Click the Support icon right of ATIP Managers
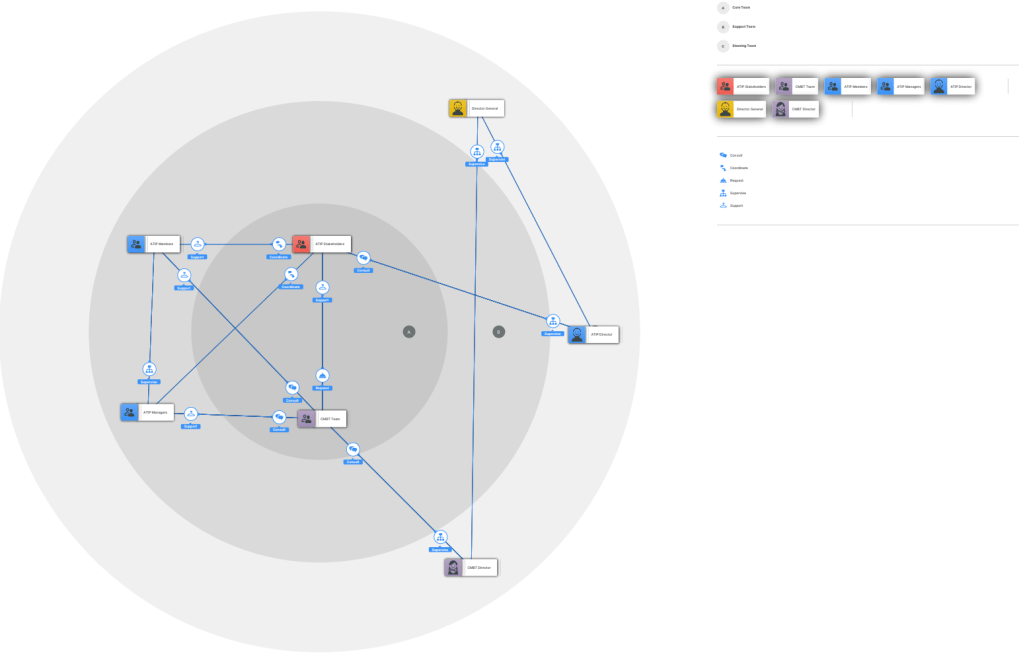1023x666 pixels. (x=191, y=414)
